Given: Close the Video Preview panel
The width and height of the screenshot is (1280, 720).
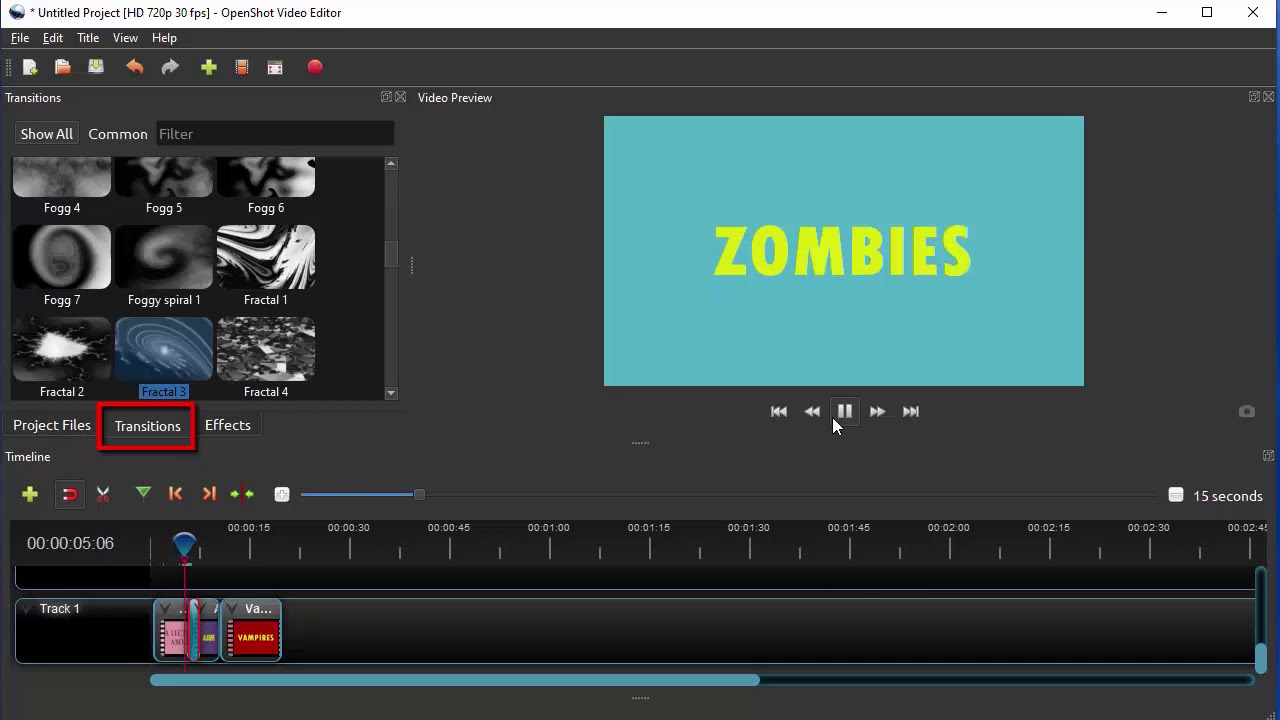Looking at the screenshot, I should tap(1268, 97).
